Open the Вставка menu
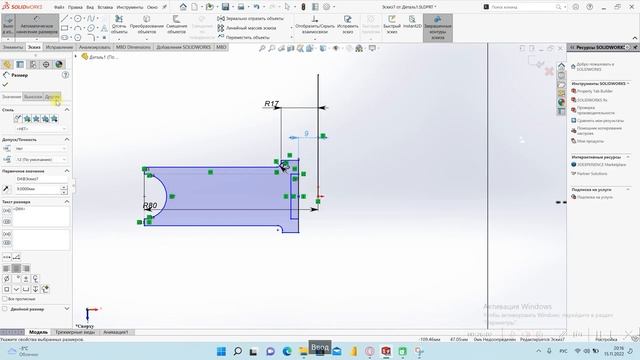Screen dimensions: 640x360 coord(105,7)
